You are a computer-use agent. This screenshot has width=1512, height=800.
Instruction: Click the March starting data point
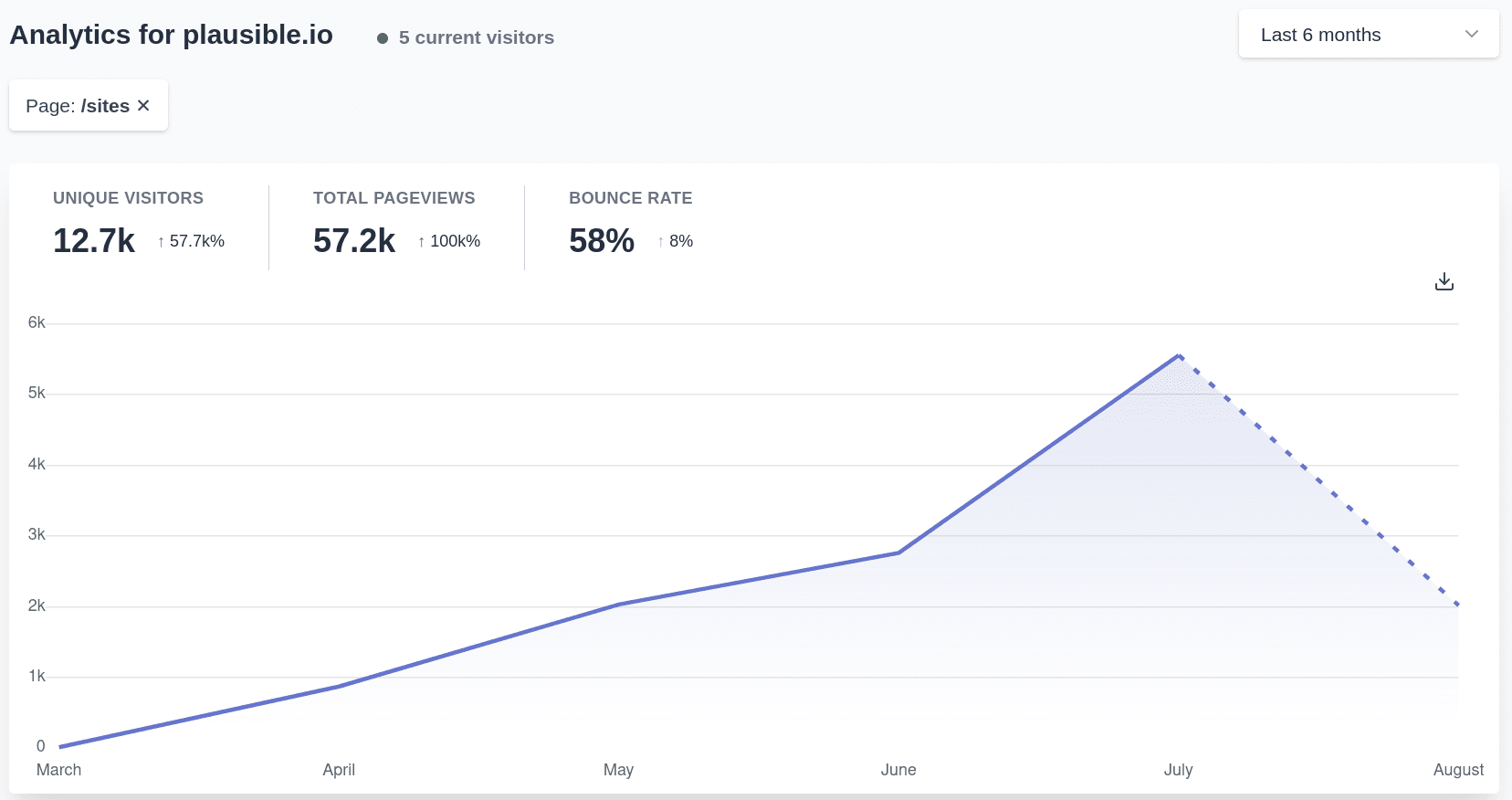click(x=59, y=747)
